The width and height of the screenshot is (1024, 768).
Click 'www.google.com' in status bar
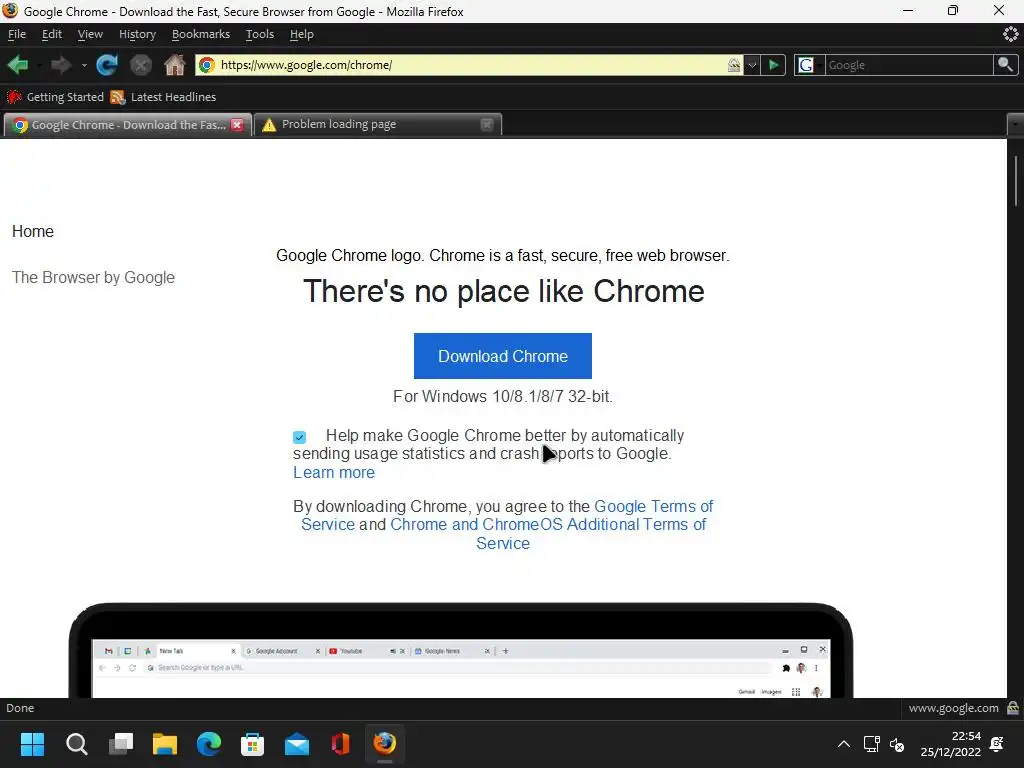(x=953, y=708)
